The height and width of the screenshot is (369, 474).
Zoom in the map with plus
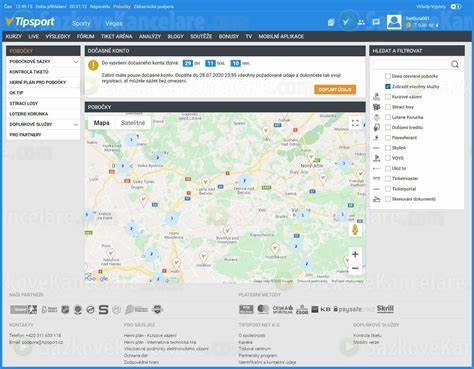(x=355, y=254)
